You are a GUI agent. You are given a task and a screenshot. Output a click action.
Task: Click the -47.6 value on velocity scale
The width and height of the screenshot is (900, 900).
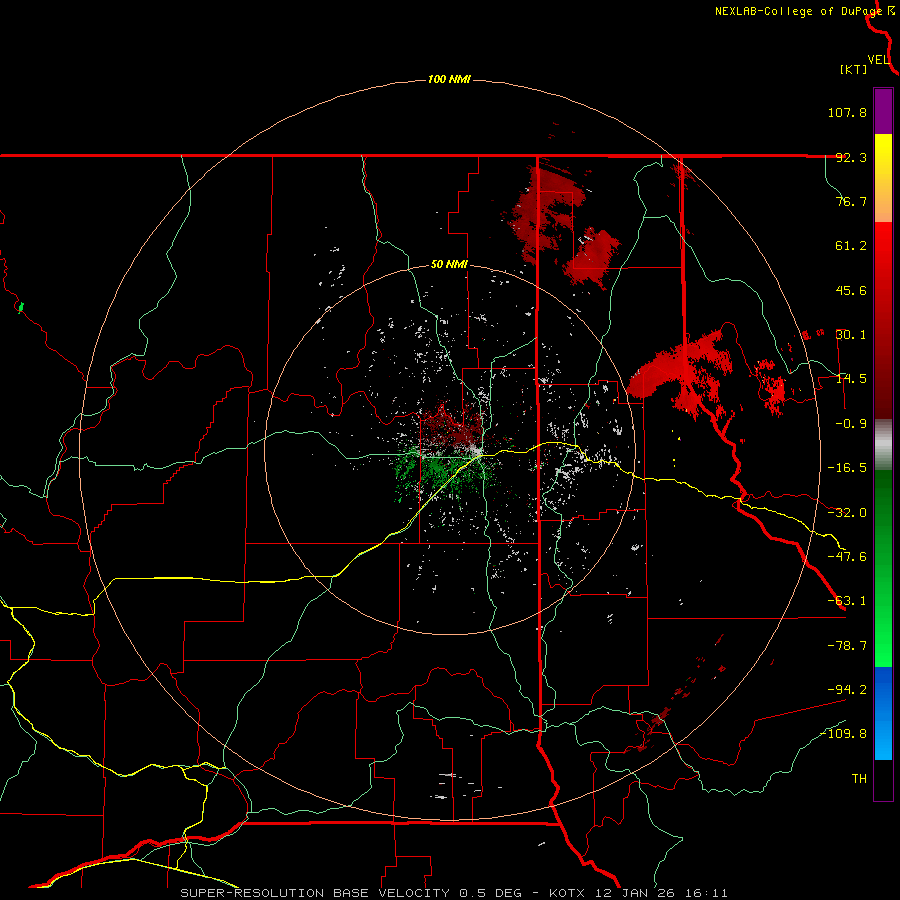click(847, 557)
